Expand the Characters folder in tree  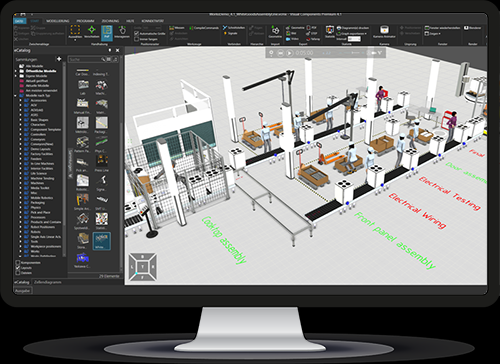click(21, 125)
